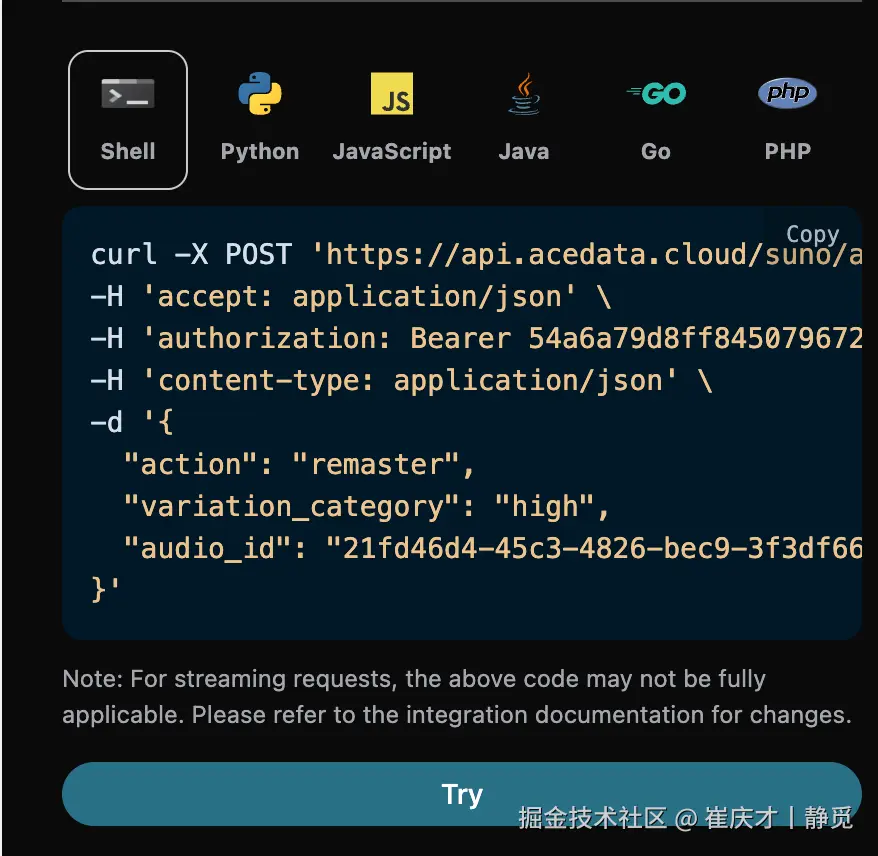Screen dimensions: 878x856
Task: Click the "variation_category": "high" line
Action: pyautogui.click(x=367, y=507)
